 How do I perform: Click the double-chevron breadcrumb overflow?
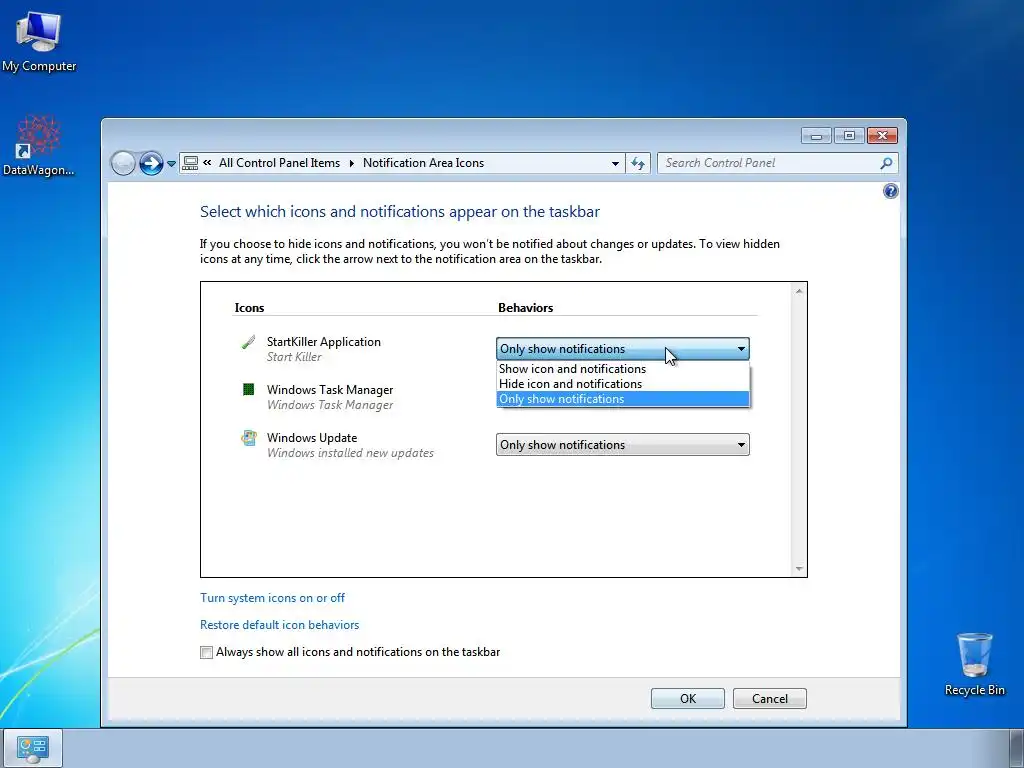tap(207, 163)
